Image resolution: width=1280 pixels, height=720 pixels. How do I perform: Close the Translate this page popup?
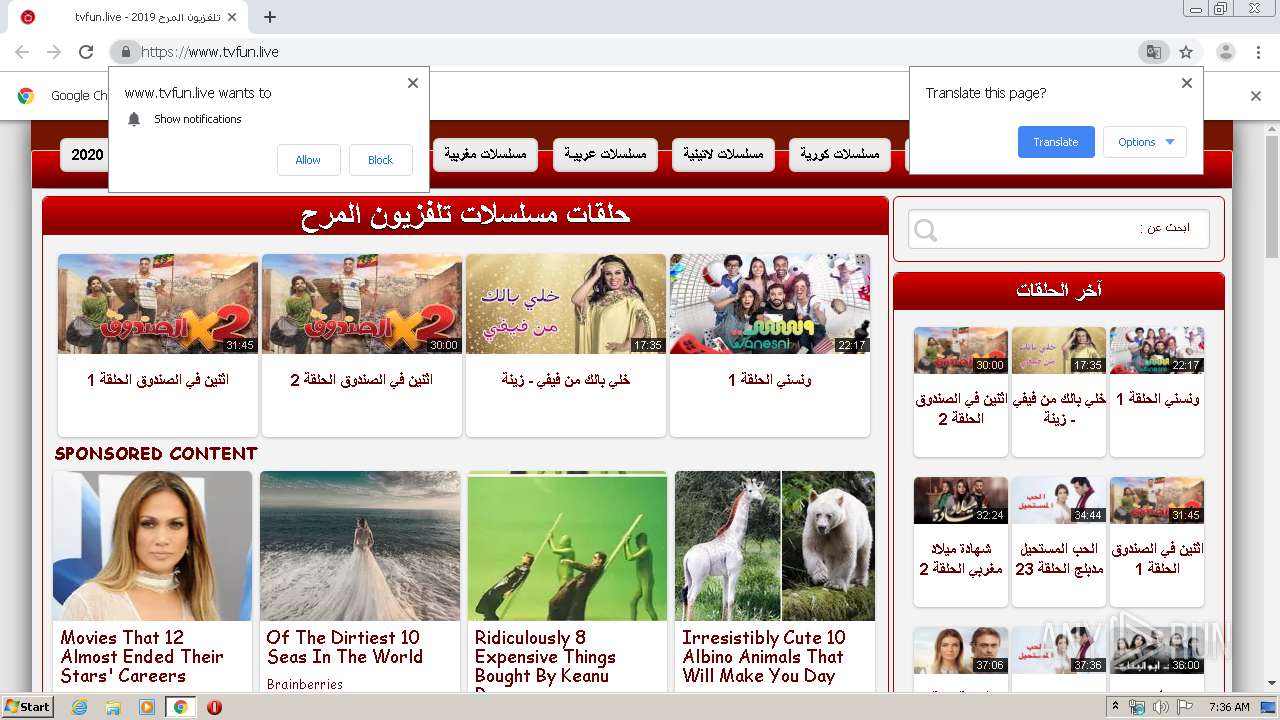(x=1187, y=83)
